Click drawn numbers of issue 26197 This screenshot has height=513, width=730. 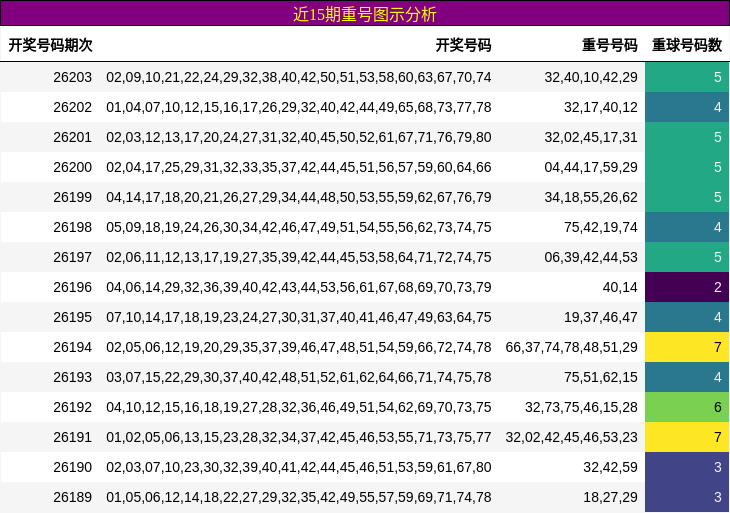pyautogui.click(x=299, y=257)
